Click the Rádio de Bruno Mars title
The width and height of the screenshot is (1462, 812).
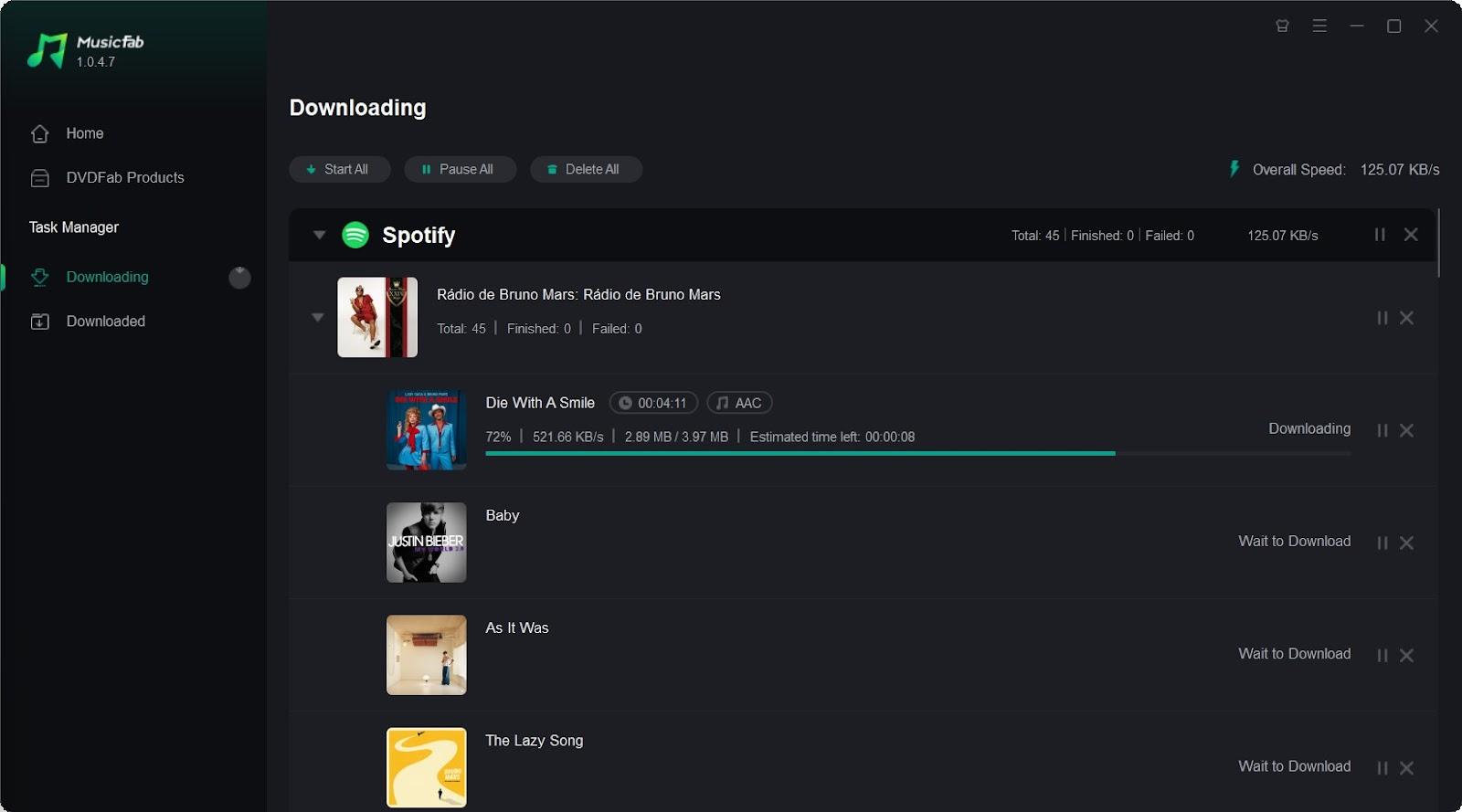tap(578, 294)
